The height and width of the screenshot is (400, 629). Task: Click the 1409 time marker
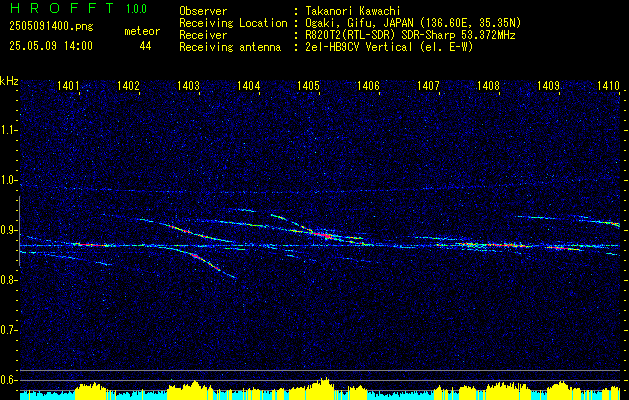(x=548, y=85)
